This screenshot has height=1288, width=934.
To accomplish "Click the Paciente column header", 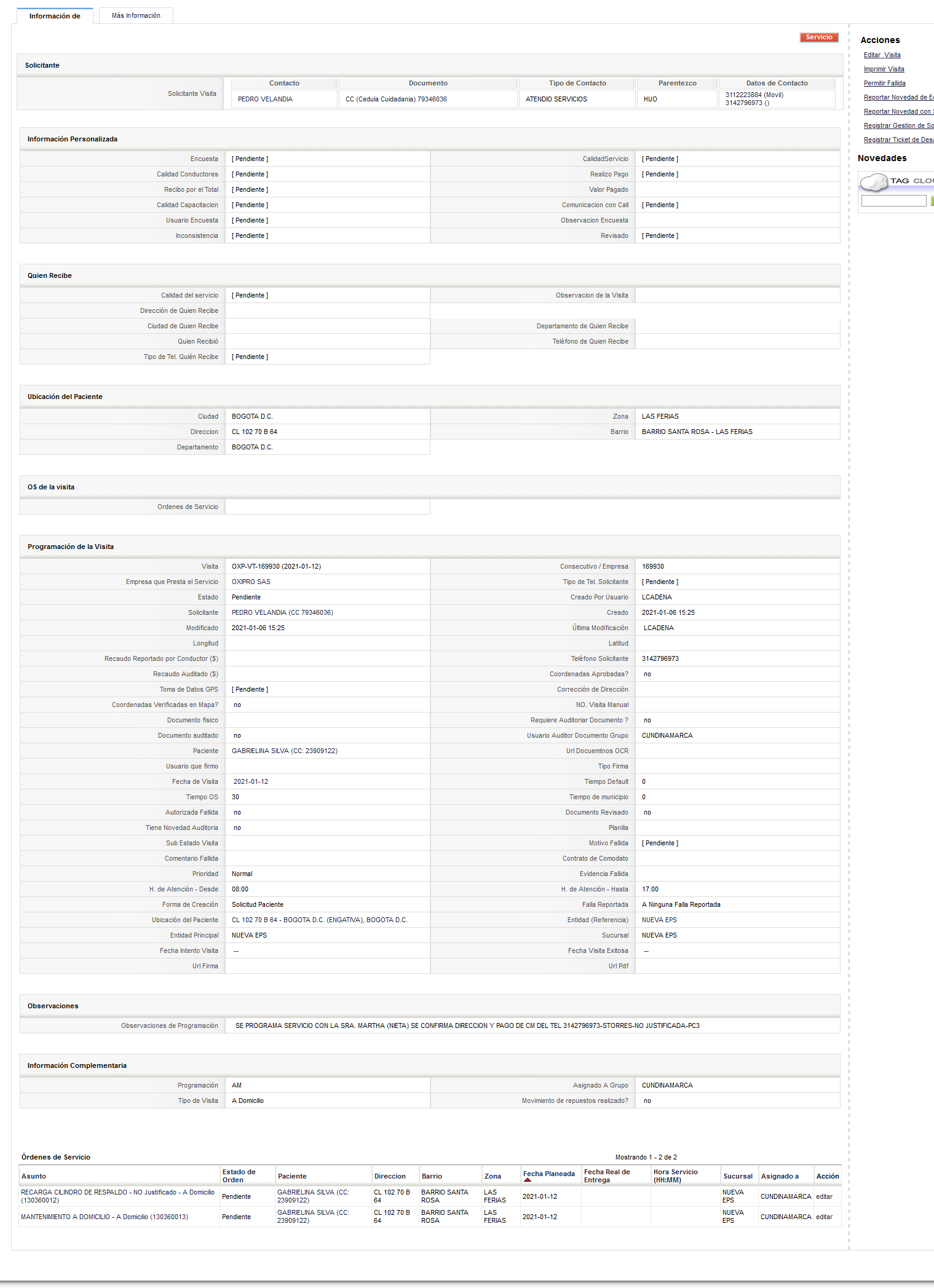I will click(292, 1176).
